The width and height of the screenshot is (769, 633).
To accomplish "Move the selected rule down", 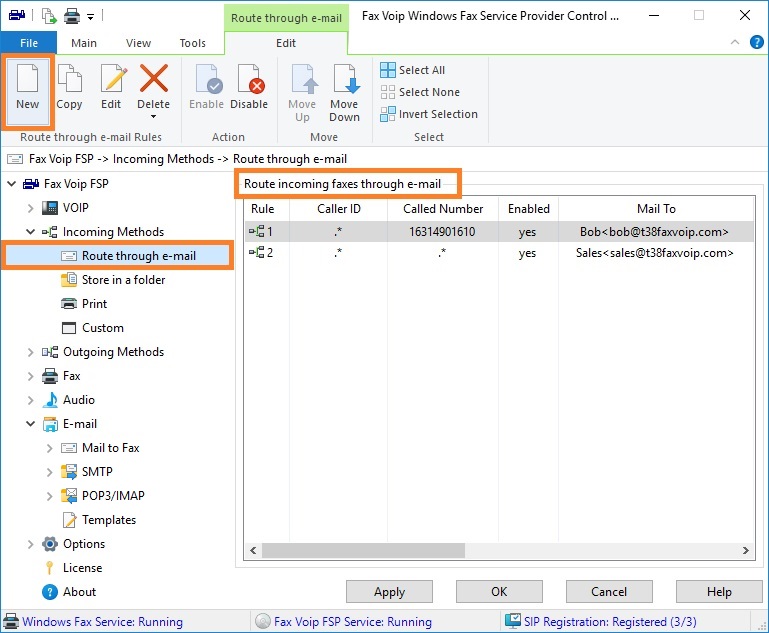I will [x=344, y=92].
